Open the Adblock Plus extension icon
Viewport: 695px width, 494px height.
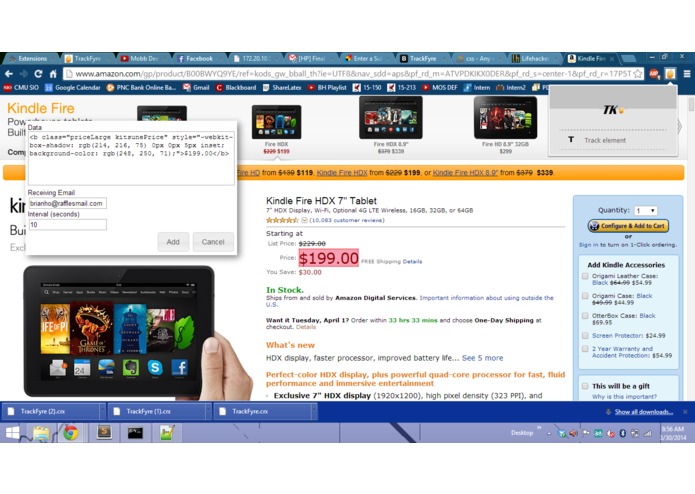tap(655, 74)
